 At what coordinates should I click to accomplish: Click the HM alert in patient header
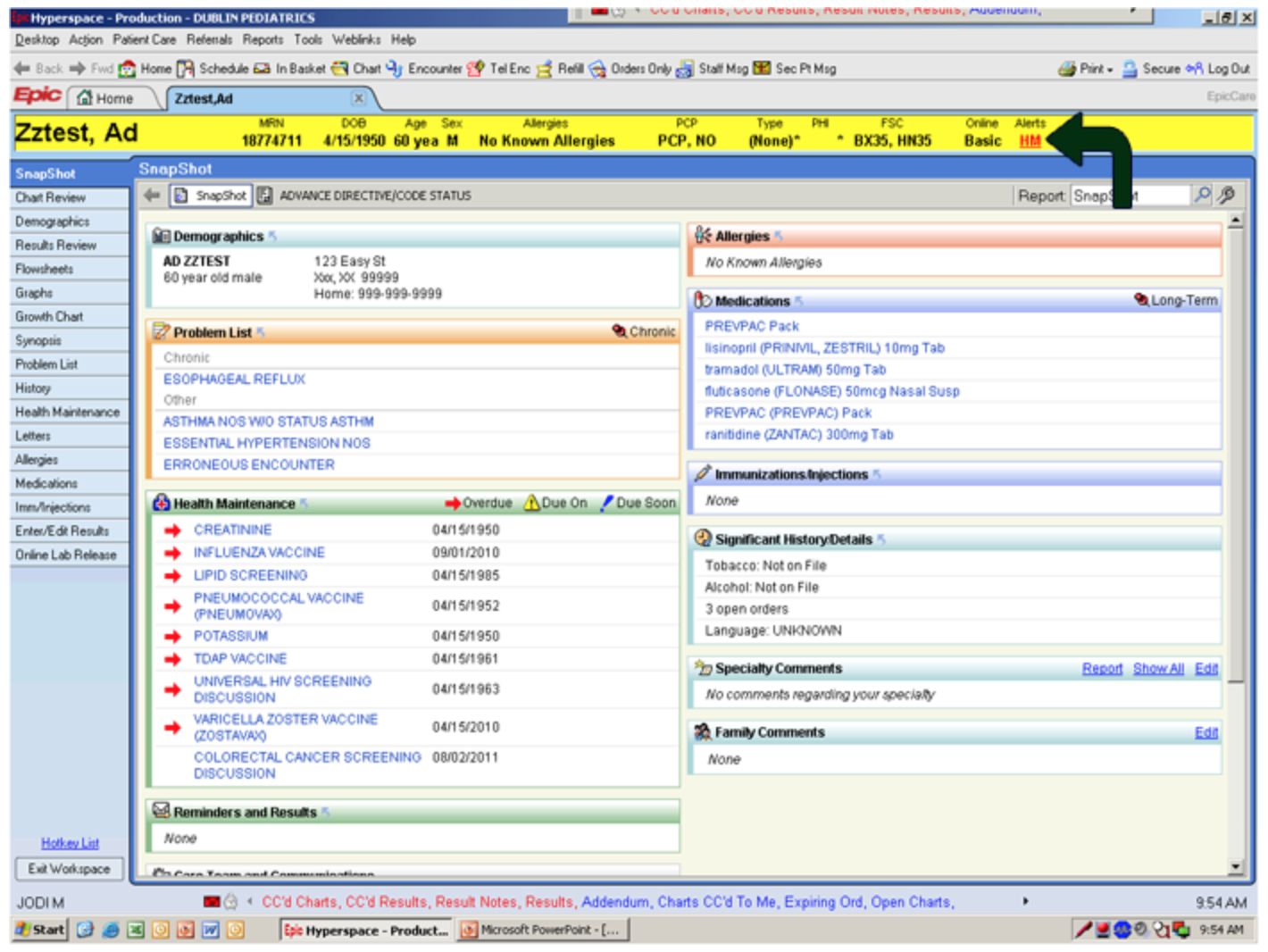point(1030,141)
